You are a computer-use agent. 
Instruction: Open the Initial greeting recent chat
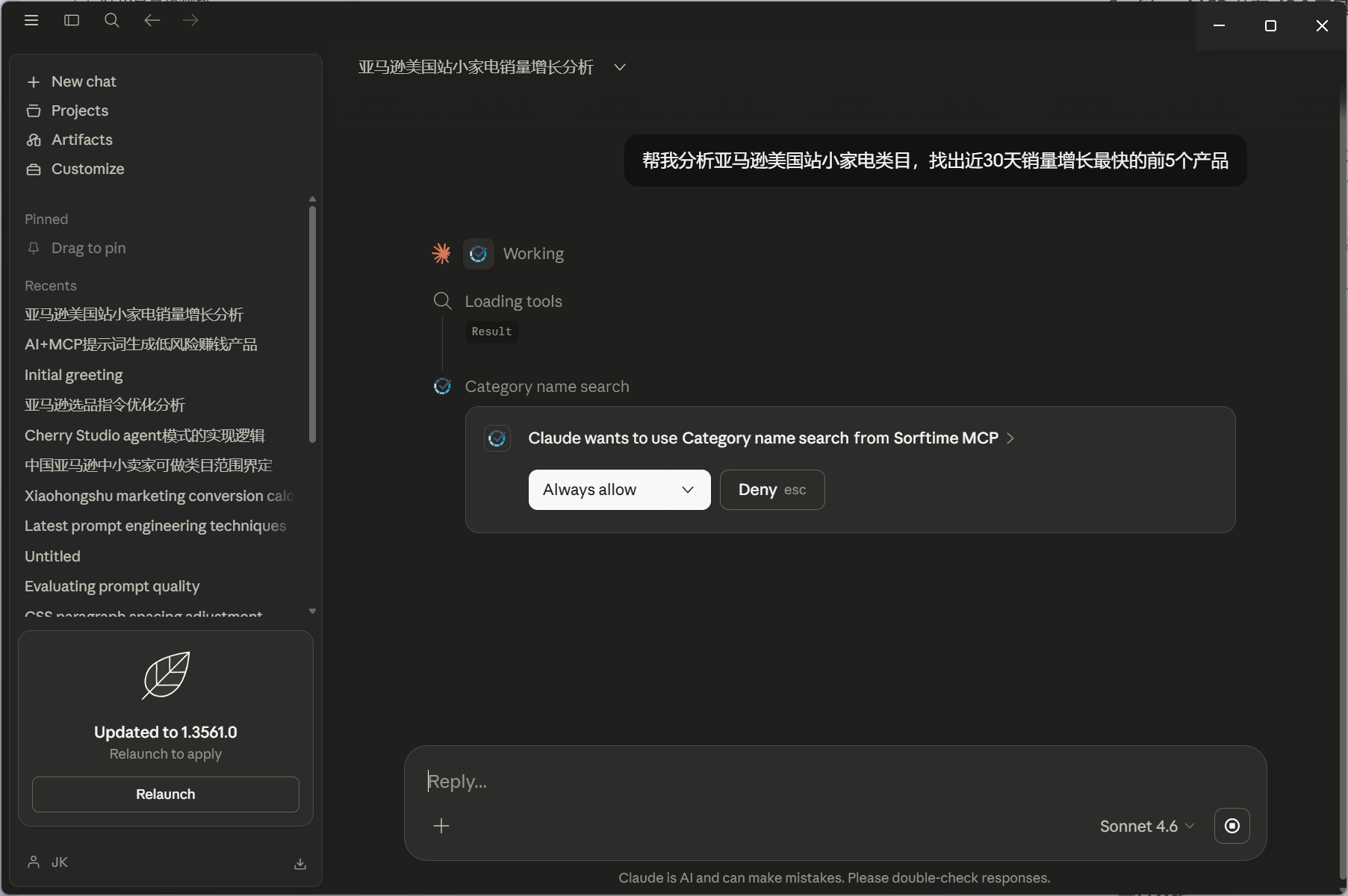(73, 376)
